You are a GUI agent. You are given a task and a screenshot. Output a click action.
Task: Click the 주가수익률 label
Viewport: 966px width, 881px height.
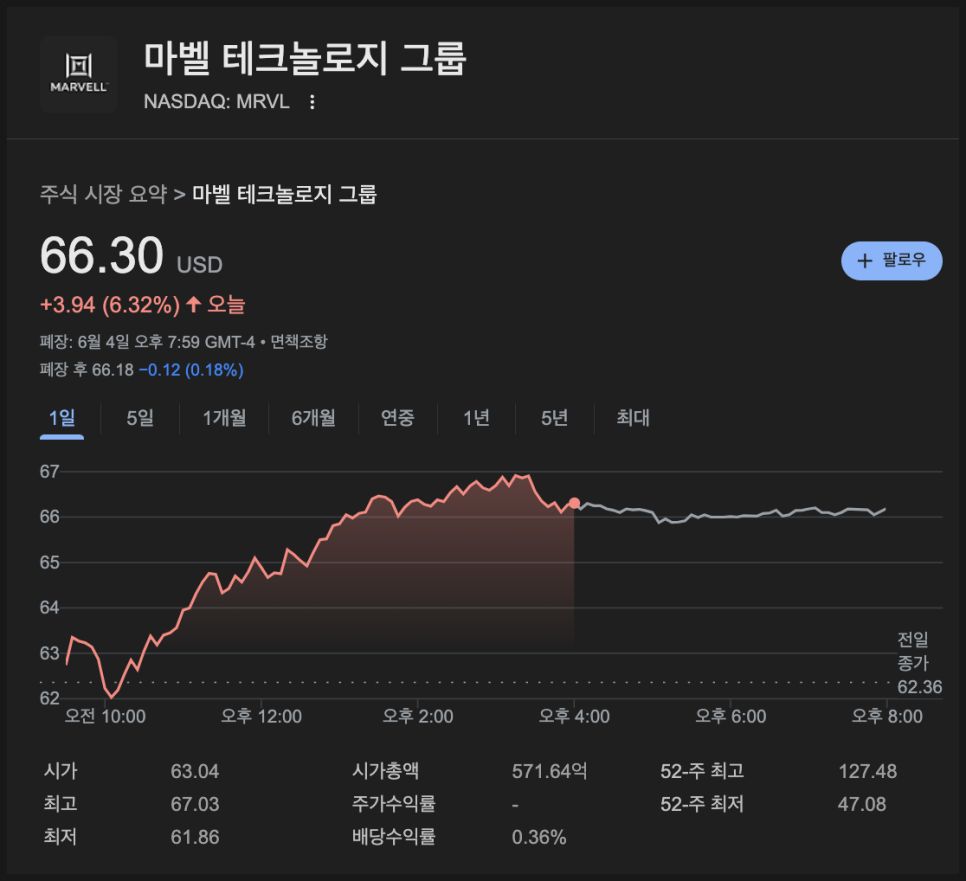[393, 804]
